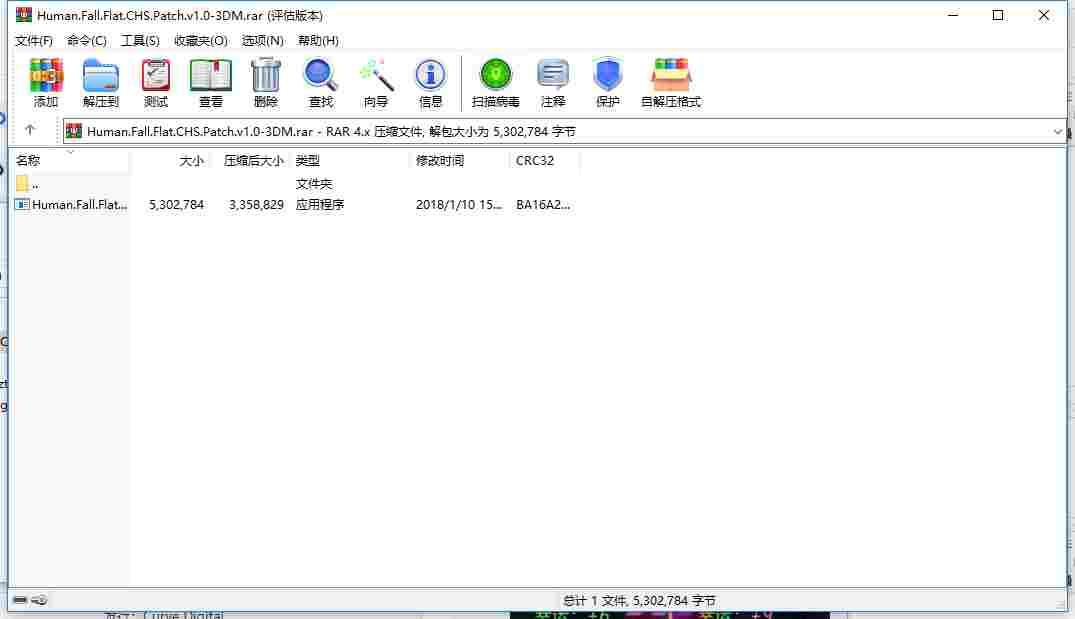Click the archive icon in address bar
The image size is (1075, 619).
[74, 131]
